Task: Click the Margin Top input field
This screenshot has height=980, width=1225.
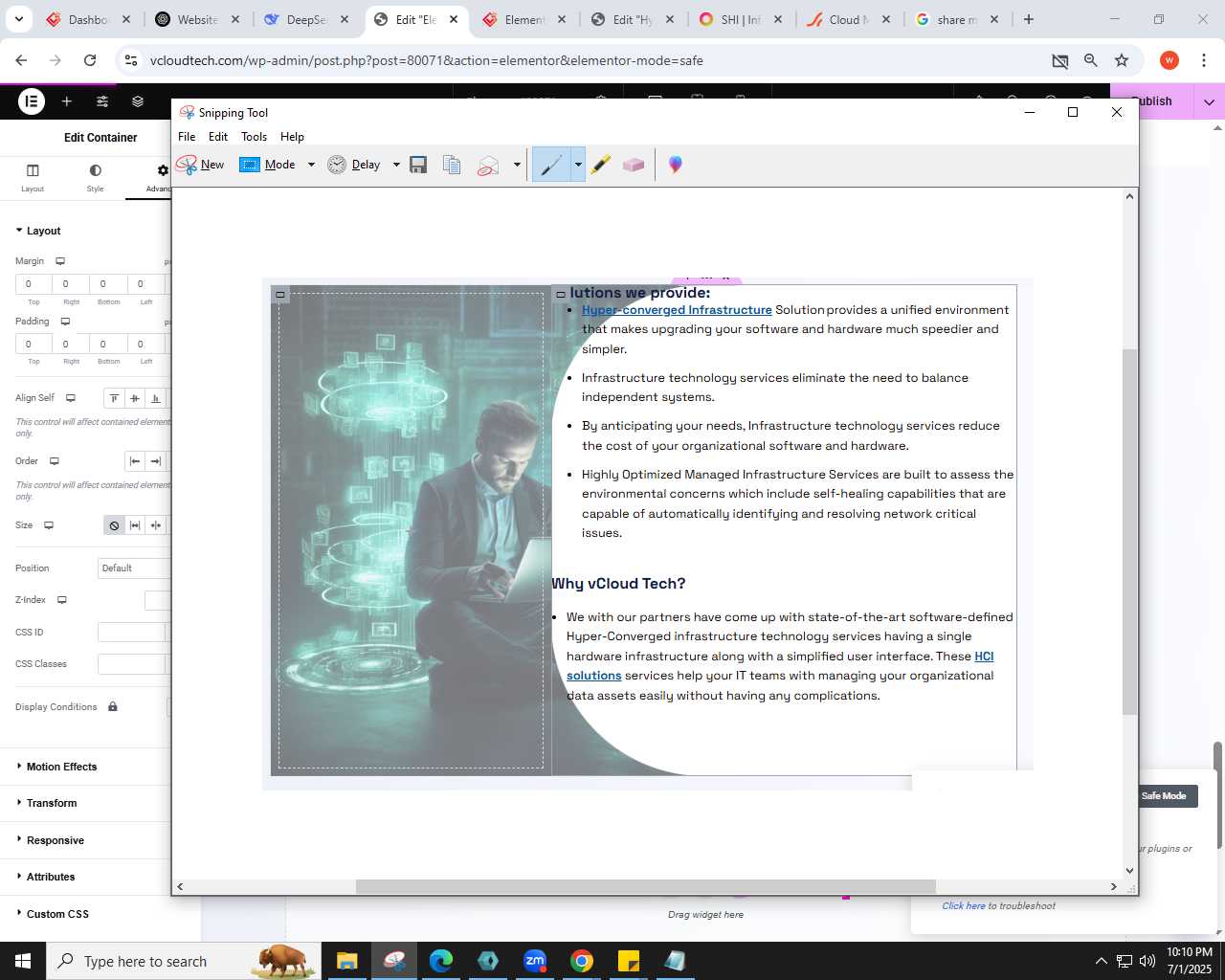Action: point(33,284)
